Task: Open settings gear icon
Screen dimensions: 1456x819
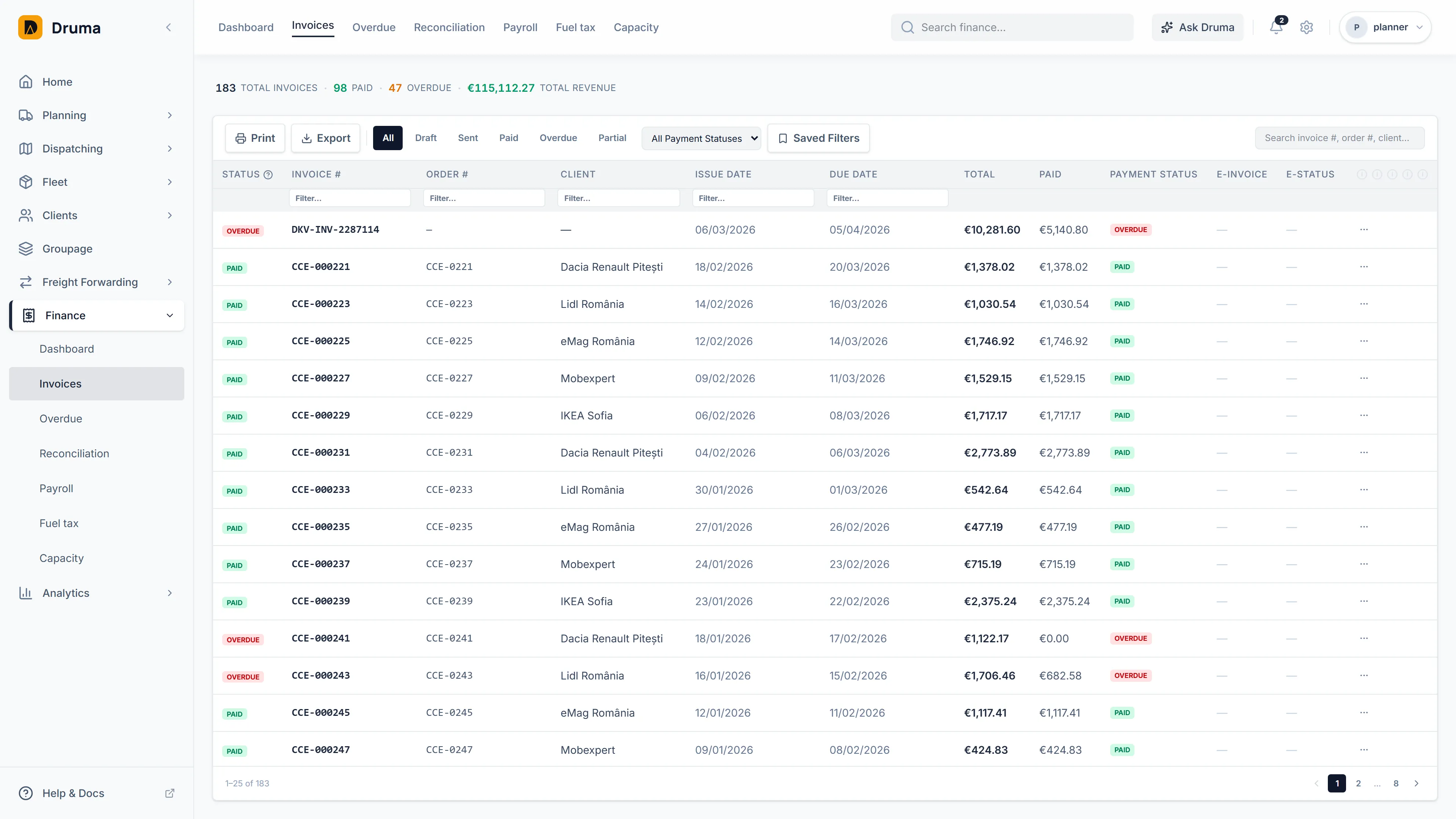Action: pos(1306,27)
